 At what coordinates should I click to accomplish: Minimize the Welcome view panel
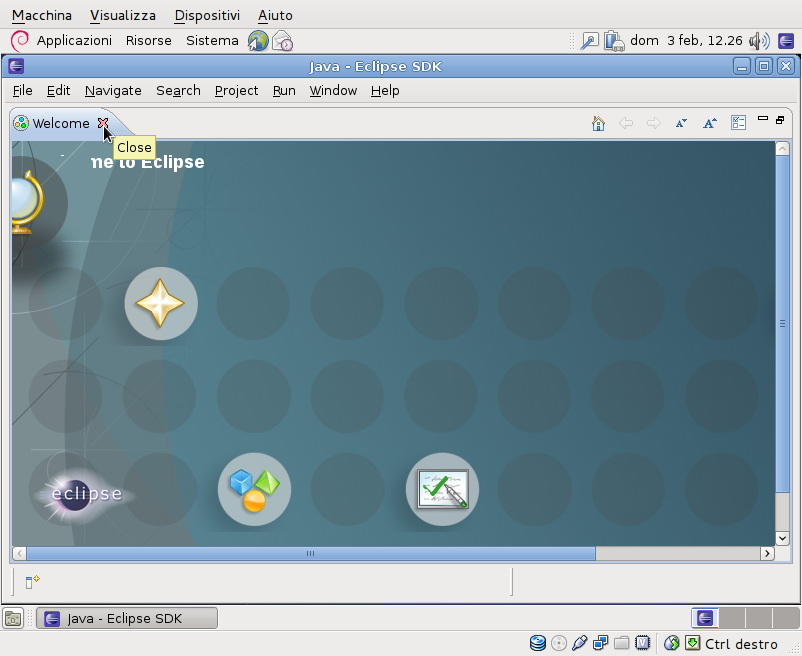click(763, 119)
